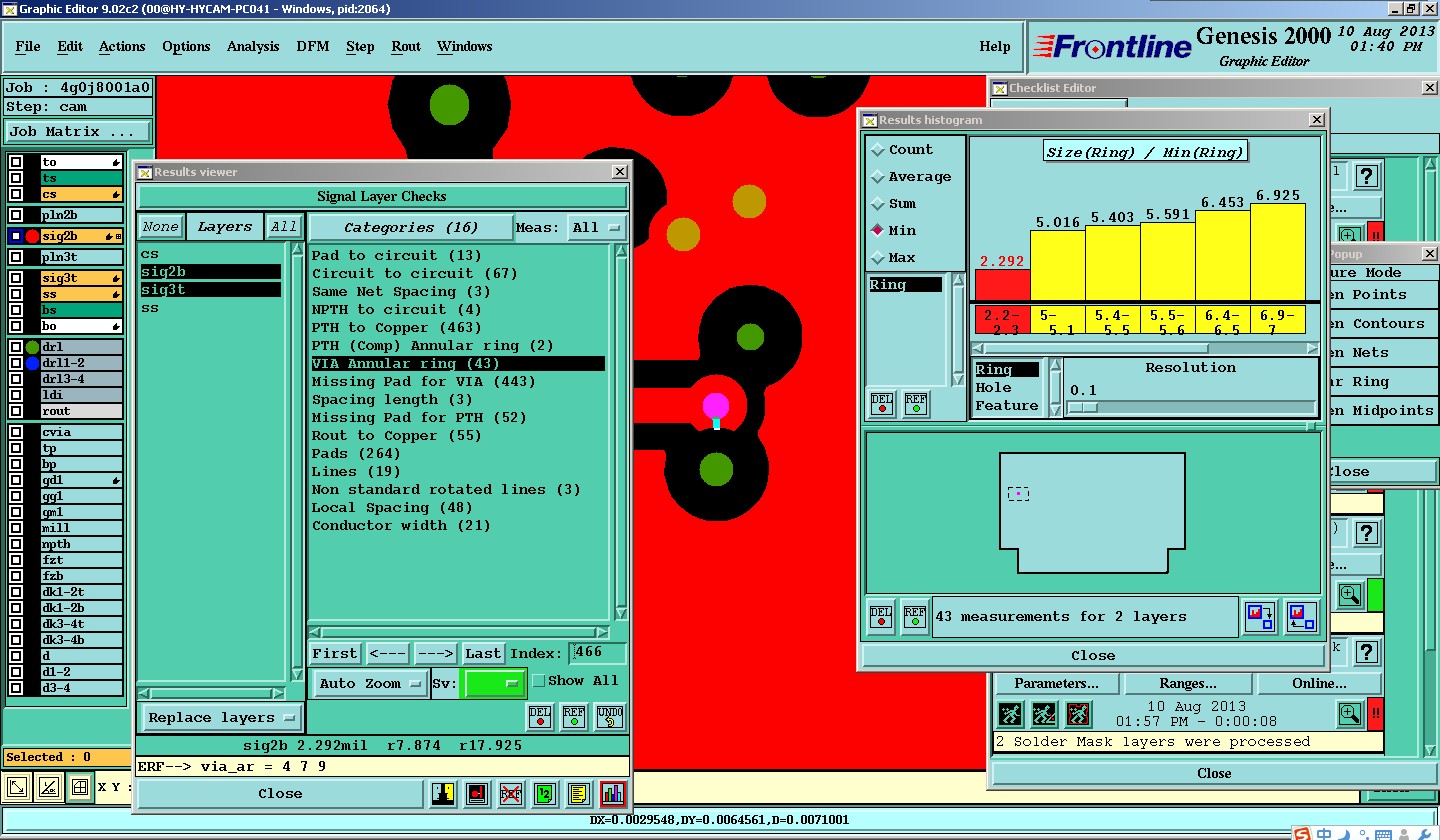This screenshot has height=840, width=1440.
Task: Select the Max radio option
Action: 878,258
